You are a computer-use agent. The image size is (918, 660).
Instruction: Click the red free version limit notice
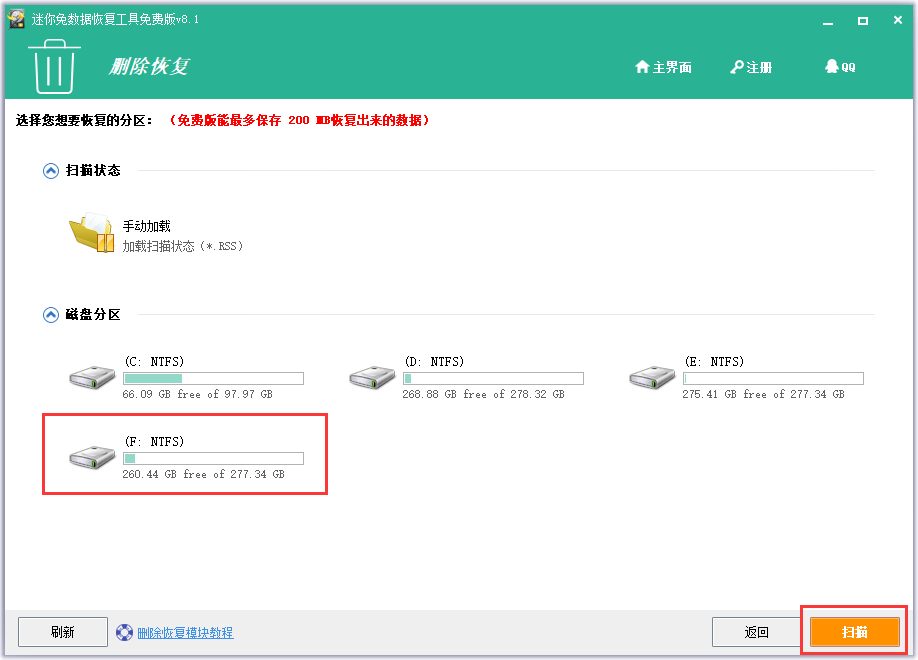[x=300, y=121]
